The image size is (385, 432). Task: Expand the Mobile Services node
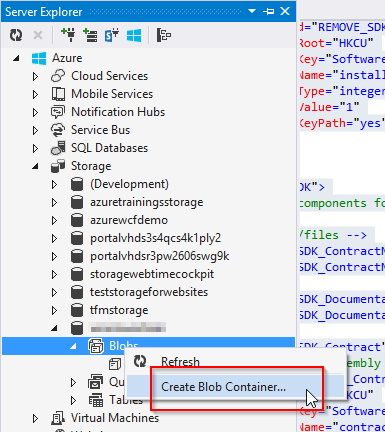(x=35, y=94)
